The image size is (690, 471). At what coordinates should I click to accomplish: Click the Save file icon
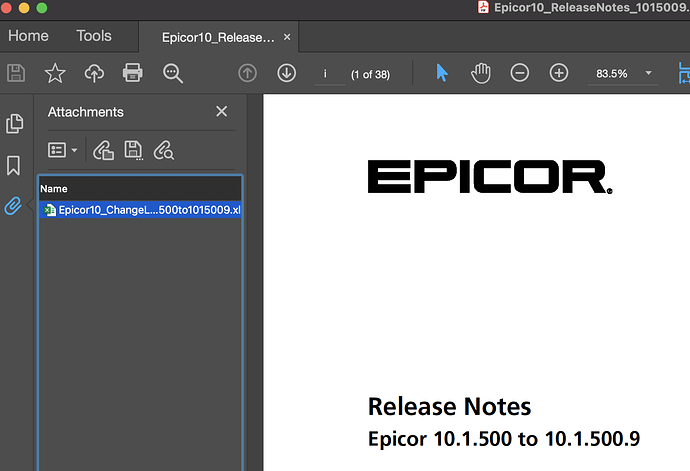(16, 73)
